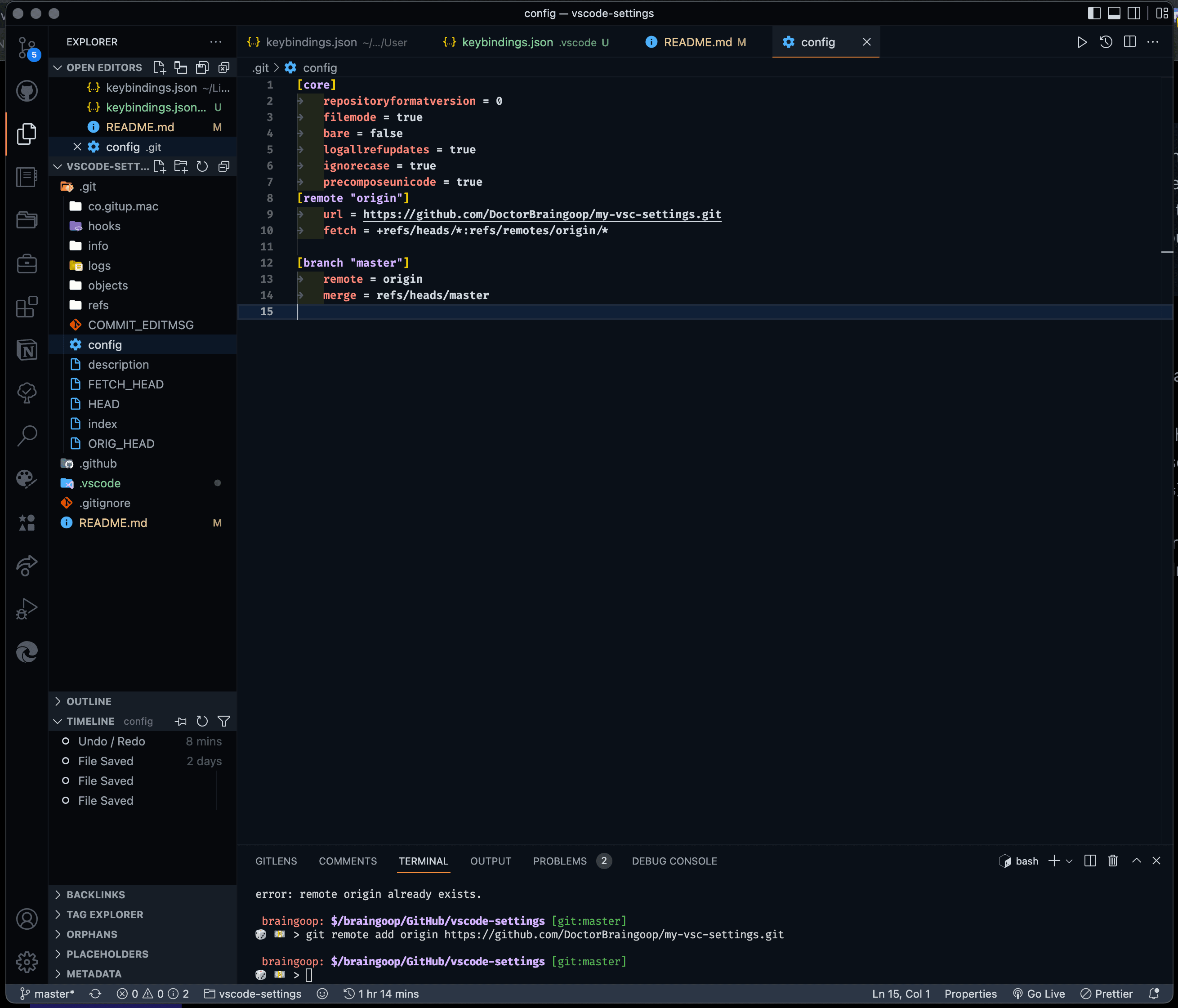Image resolution: width=1178 pixels, height=1008 pixels.
Task: Click the Run play button in editor toolbar
Action: [x=1082, y=42]
